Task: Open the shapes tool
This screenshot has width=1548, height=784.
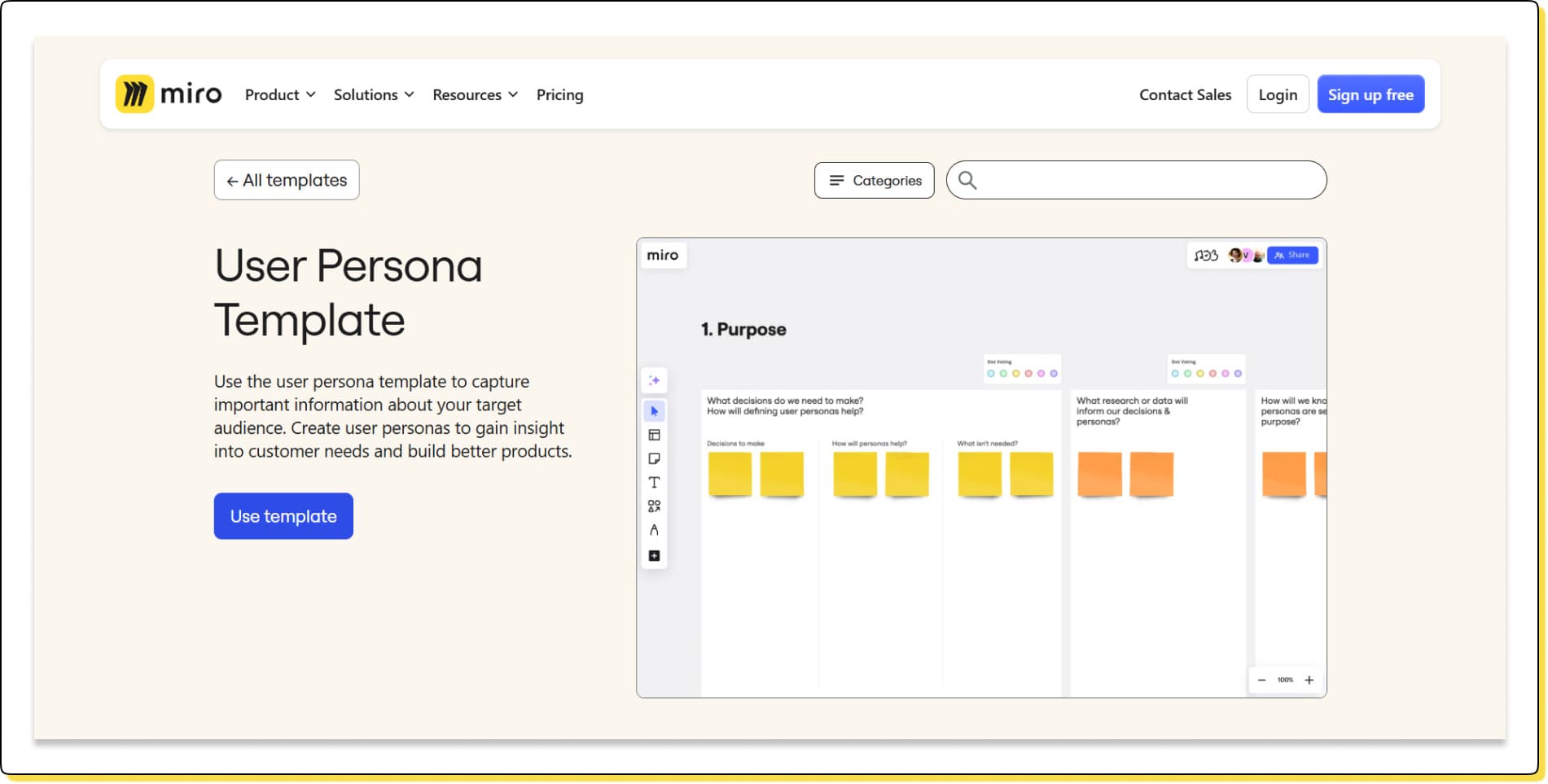Action: [x=654, y=506]
